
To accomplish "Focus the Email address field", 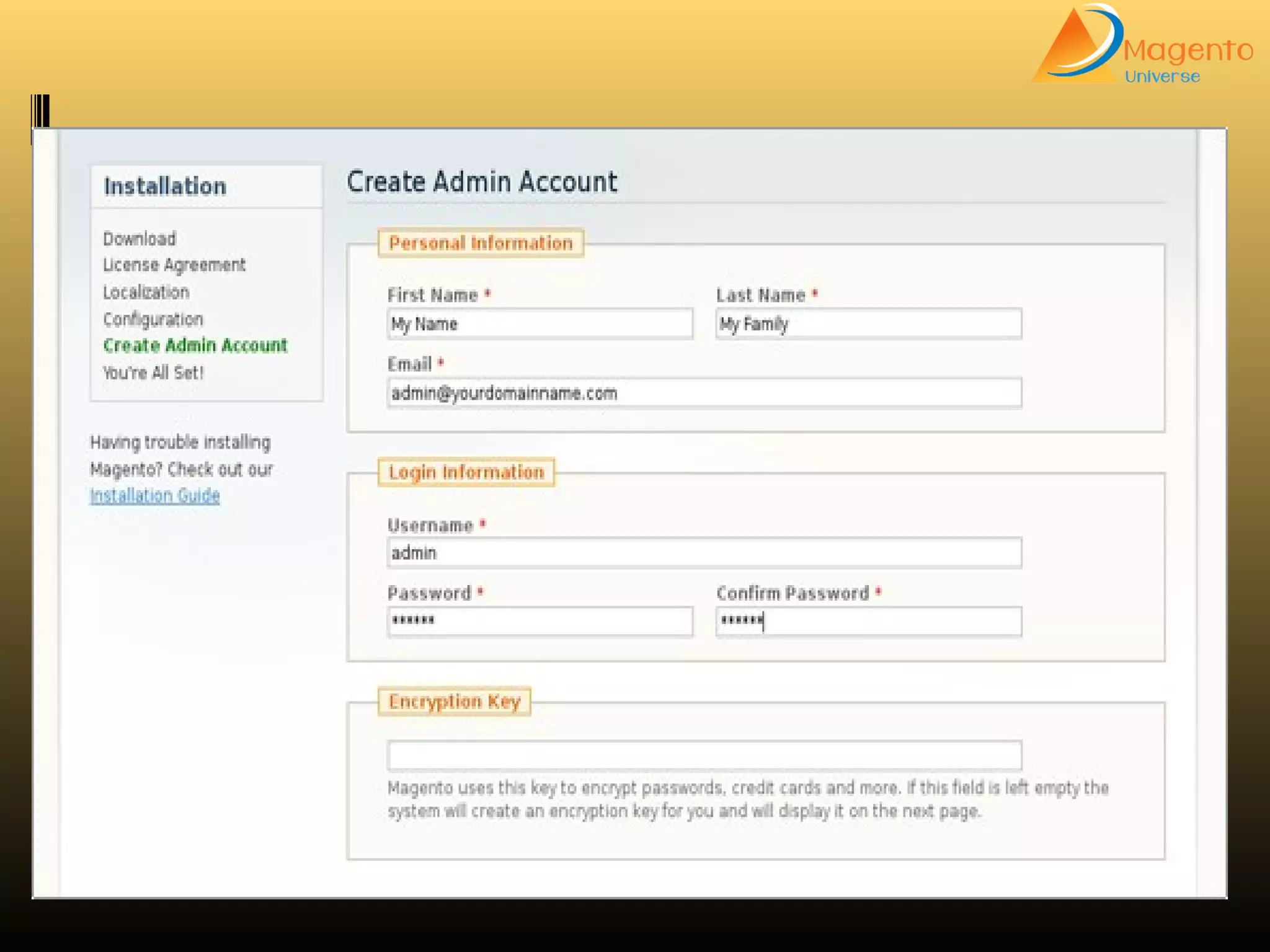I will (704, 393).
